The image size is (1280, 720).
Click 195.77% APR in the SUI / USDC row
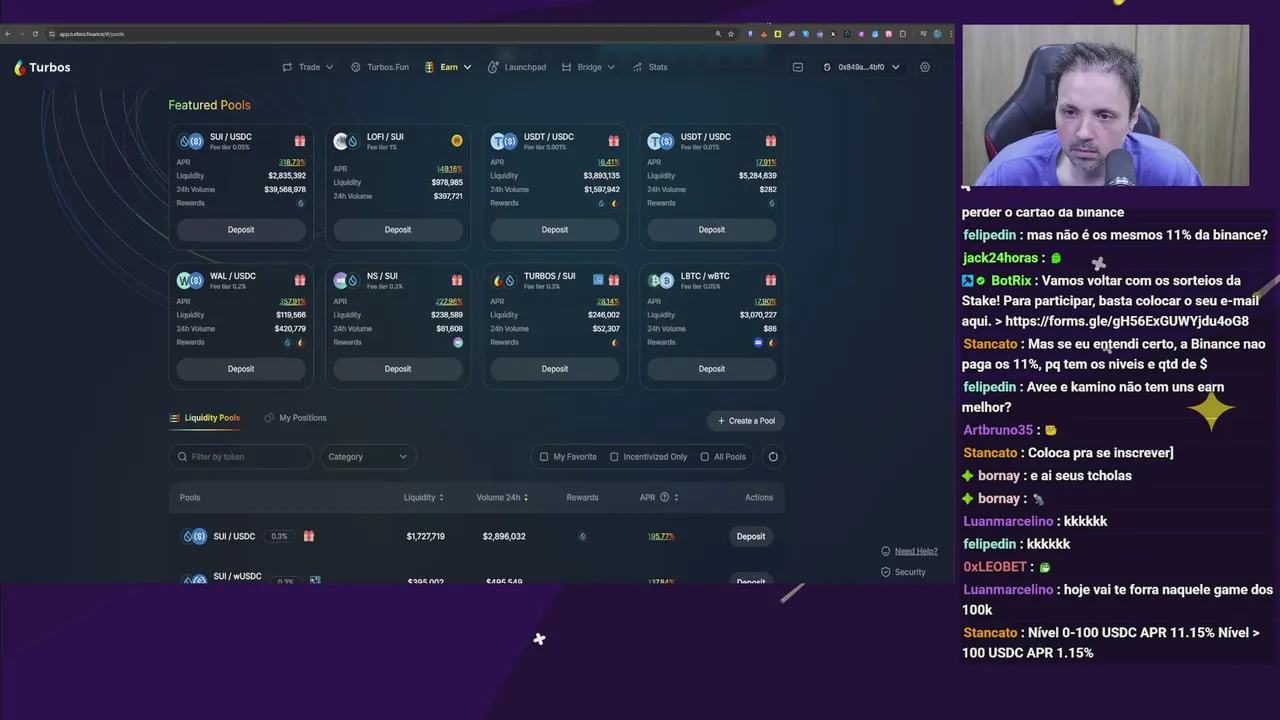click(661, 537)
